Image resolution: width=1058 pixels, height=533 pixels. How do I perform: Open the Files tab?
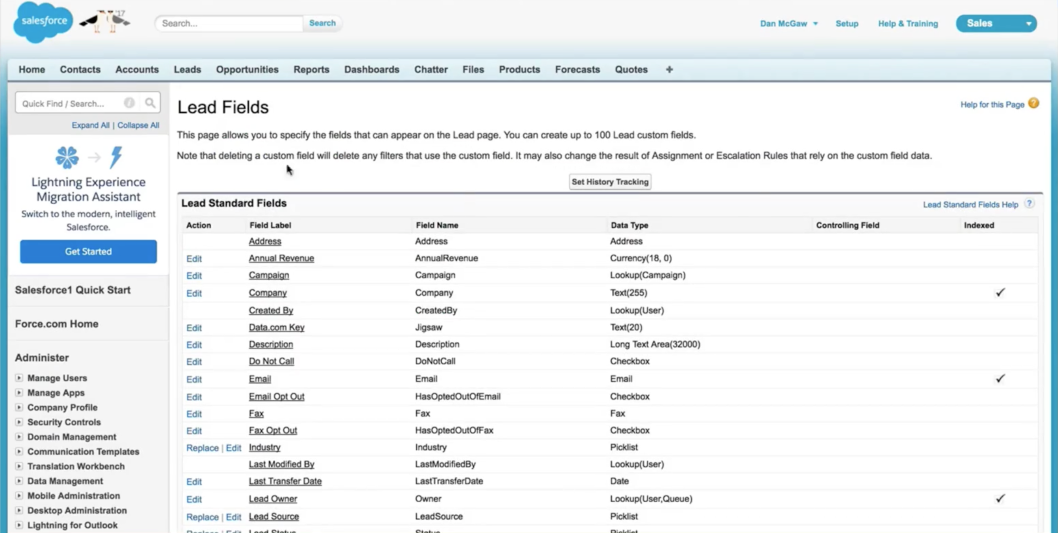pyautogui.click(x=473, y=69)
